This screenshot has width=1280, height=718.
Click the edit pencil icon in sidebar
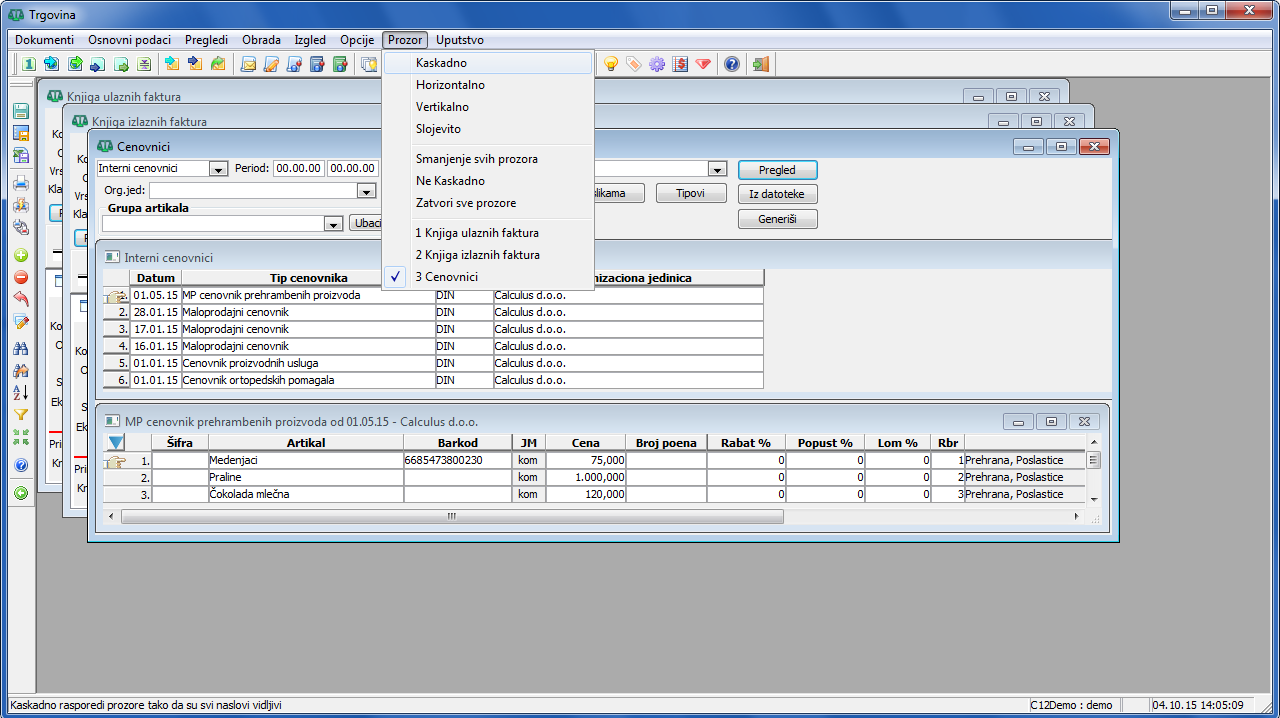click(21, 321)
